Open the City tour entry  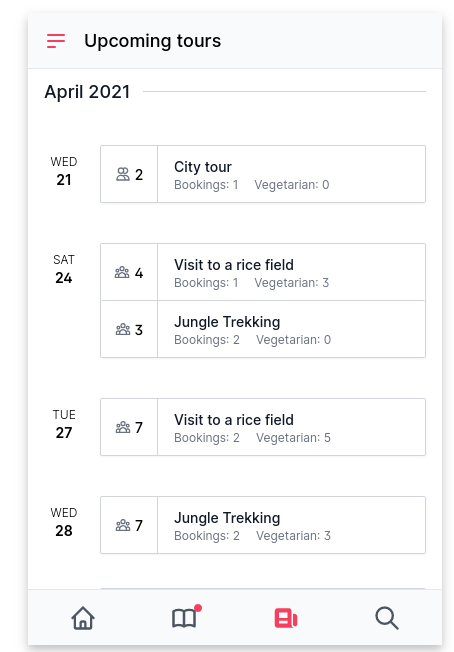[x=263, y=174]
